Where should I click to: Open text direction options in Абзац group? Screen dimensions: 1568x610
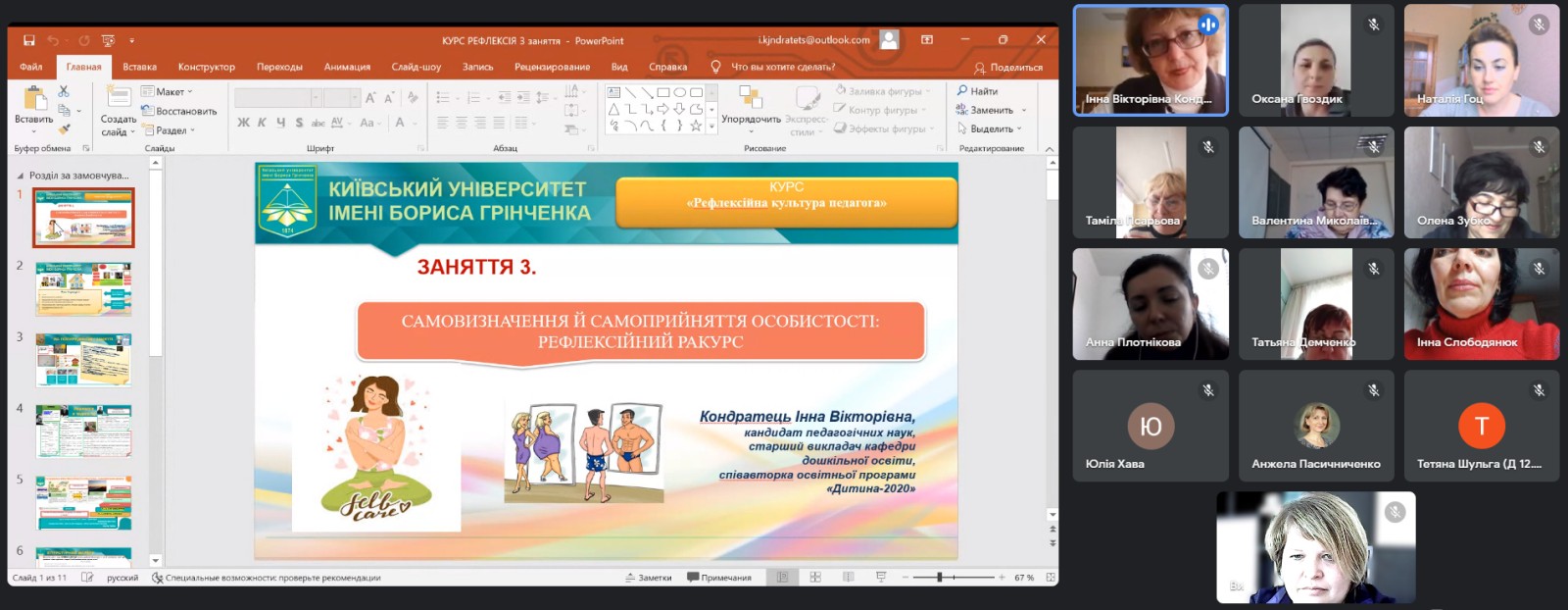(574, 91)
